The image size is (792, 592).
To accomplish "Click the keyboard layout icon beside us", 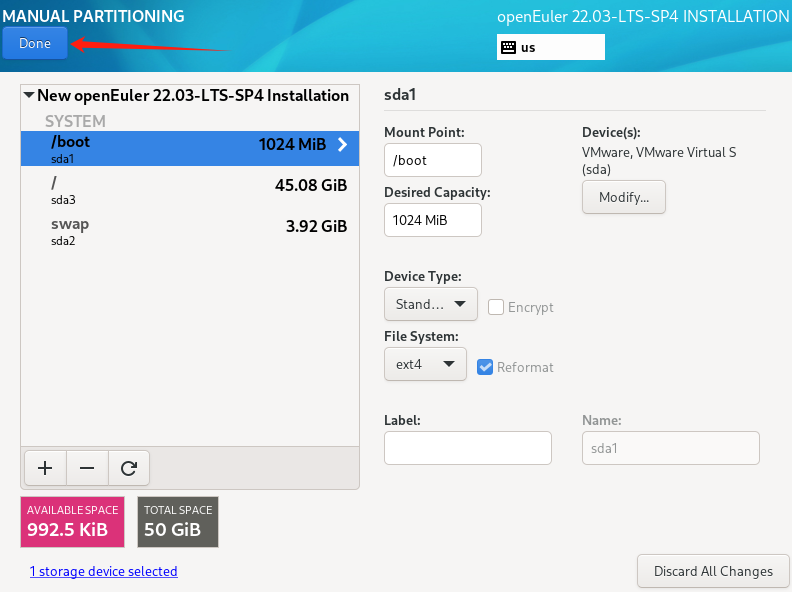I will click(508, 47).
